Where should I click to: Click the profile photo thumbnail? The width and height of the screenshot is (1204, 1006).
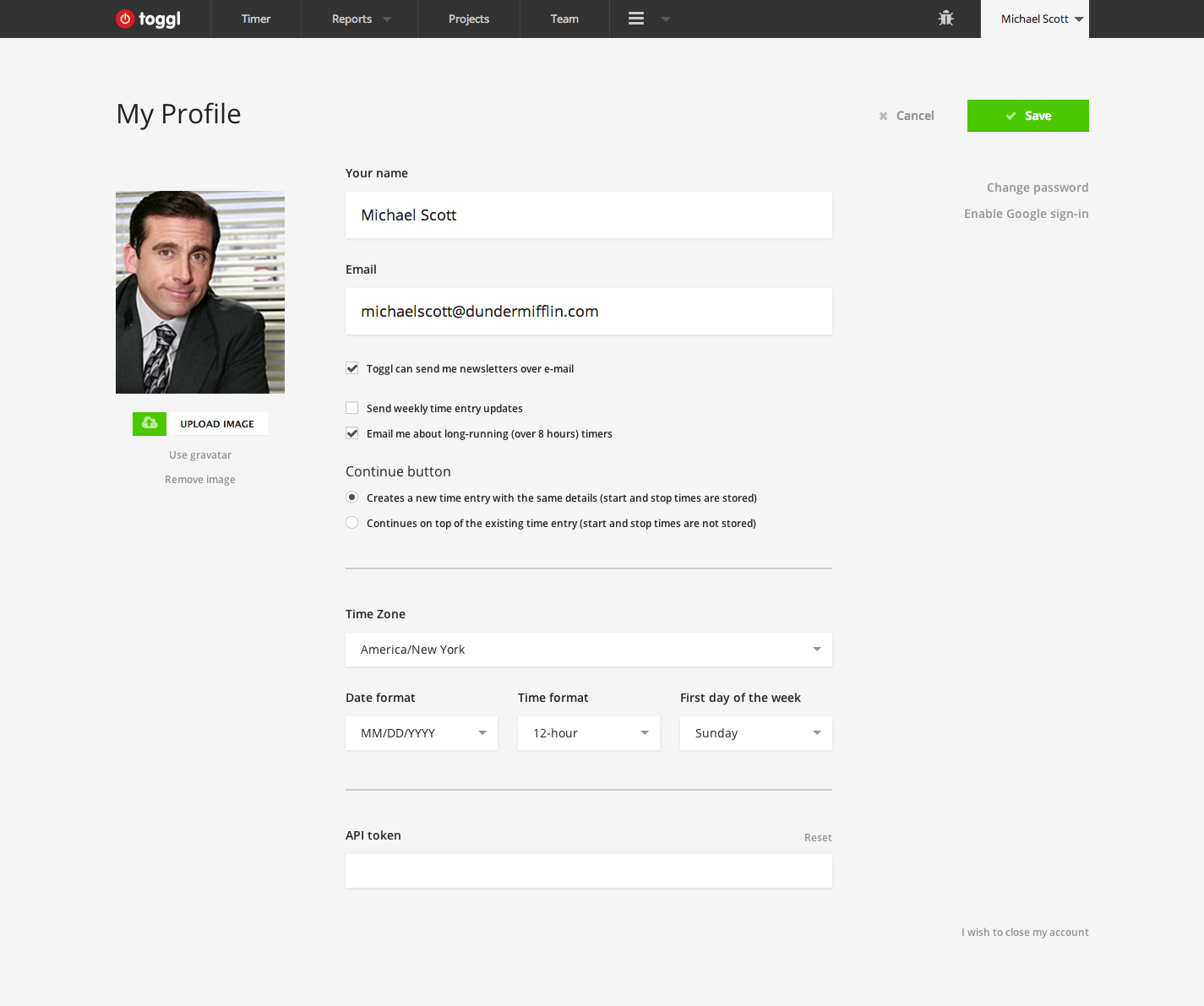(x=200, y=292)
